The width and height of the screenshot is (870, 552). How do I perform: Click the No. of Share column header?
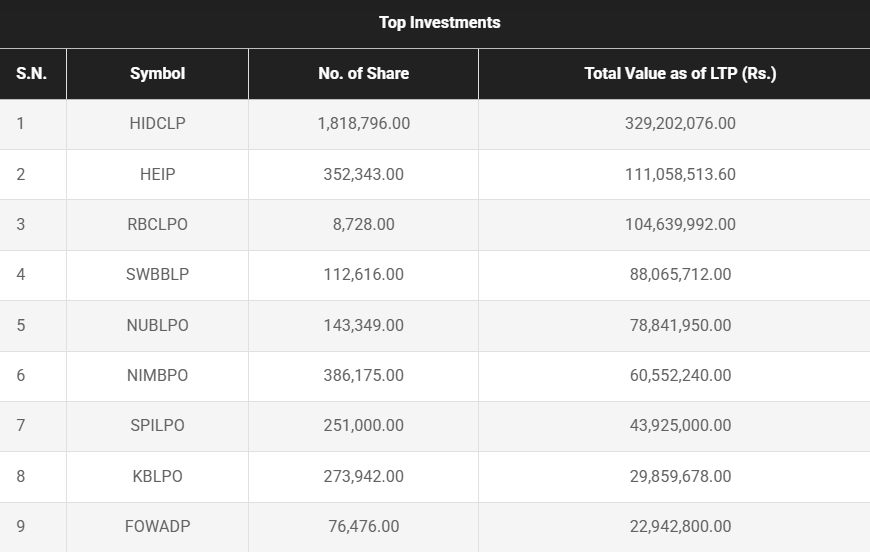click(x=363, y=73)
